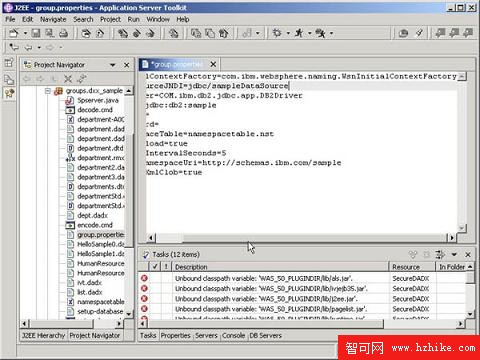The image size is (480, 360).
Task: Open the External Tools dropdown arrow
Action: point(331,33)
